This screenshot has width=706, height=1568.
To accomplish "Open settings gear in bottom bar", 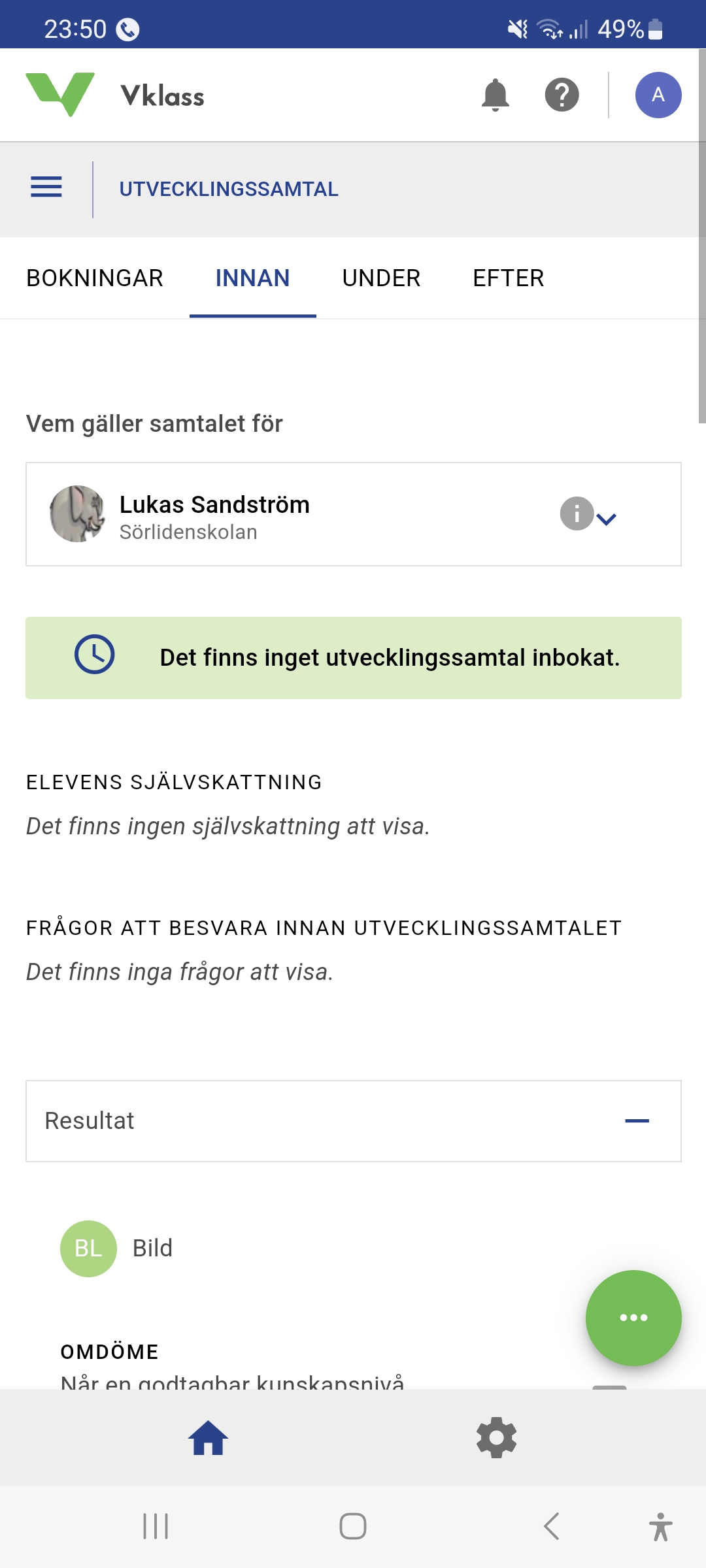I will 496,1437.
